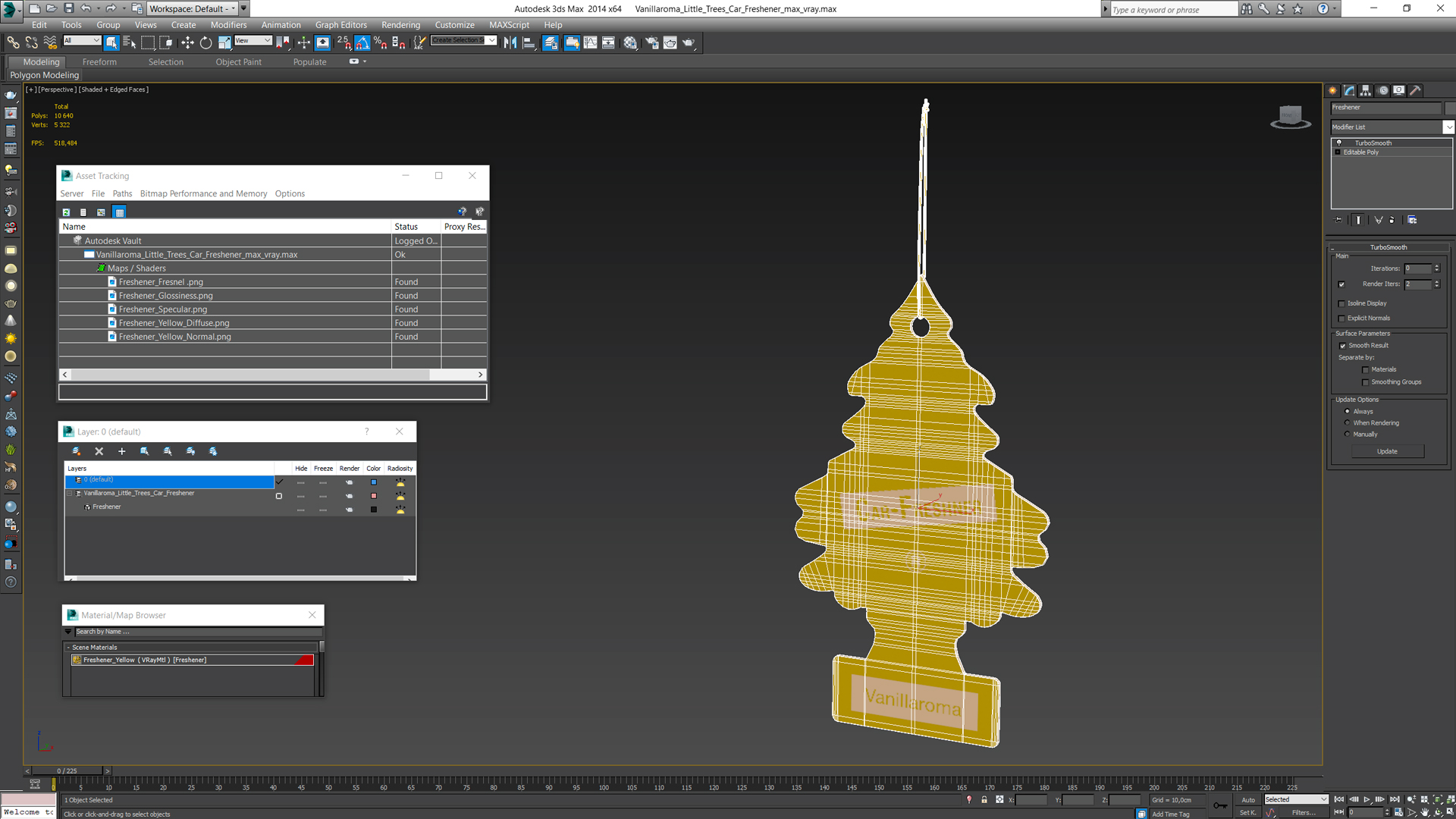Expand Editable Poly in modifier stack
1456x819 pixels.
(1338, 152)
